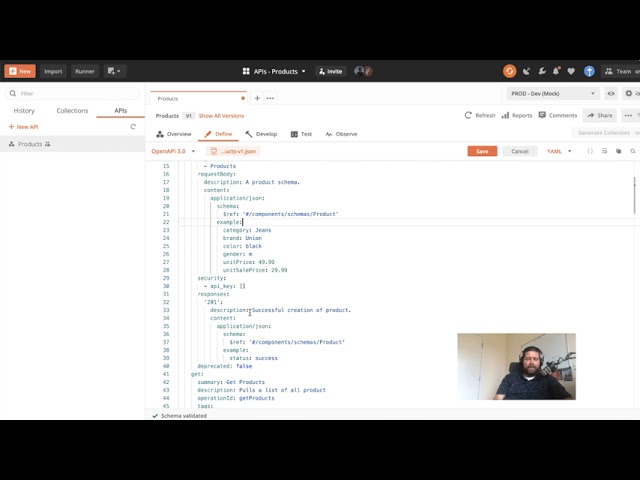Image resolution: width=640 pixels, height=480 pixels.
Task: Switch to the History sidebar tab
Action: [24, 111]
